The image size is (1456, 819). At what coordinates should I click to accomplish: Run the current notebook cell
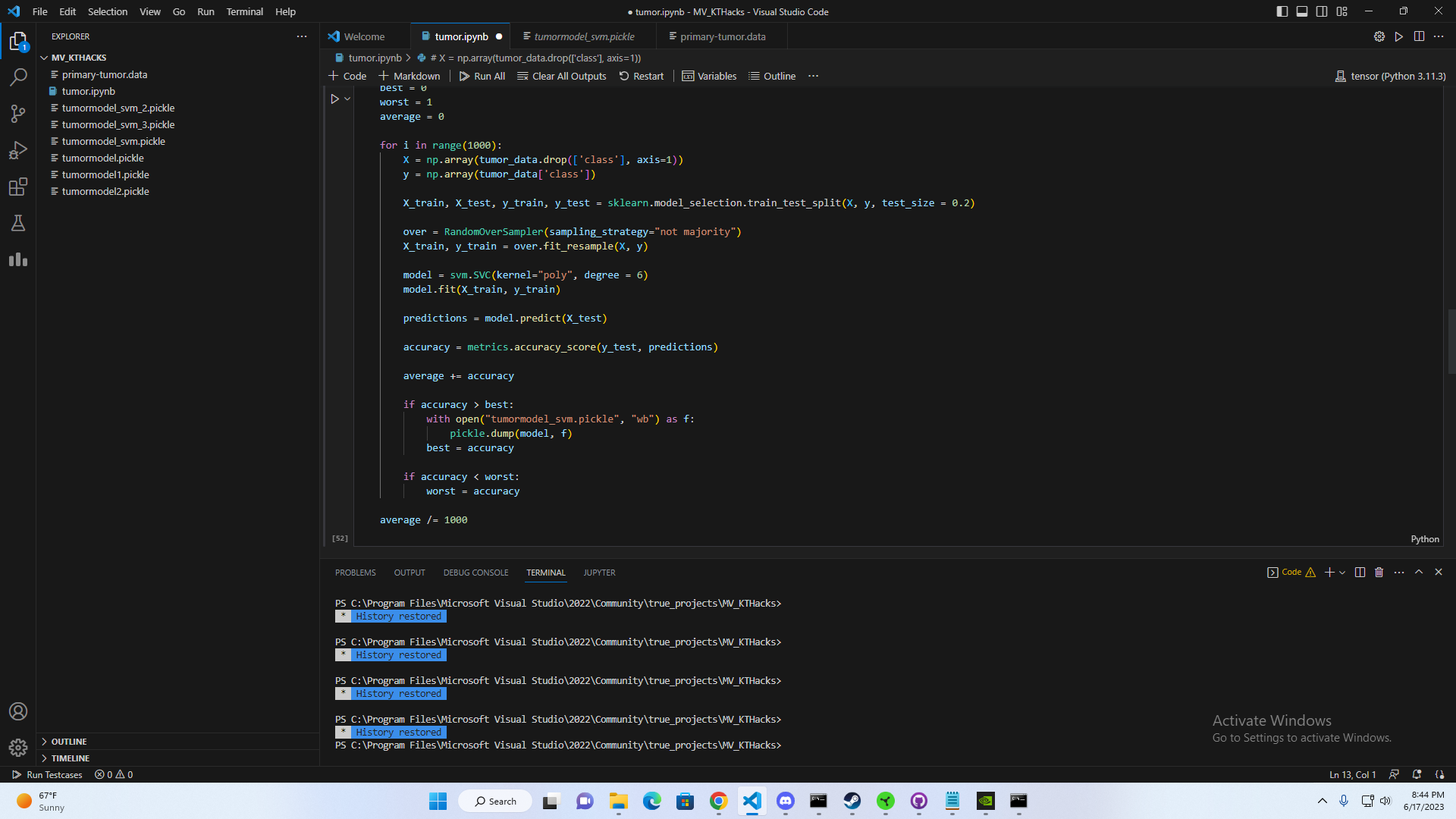click(x=334, y=99)
